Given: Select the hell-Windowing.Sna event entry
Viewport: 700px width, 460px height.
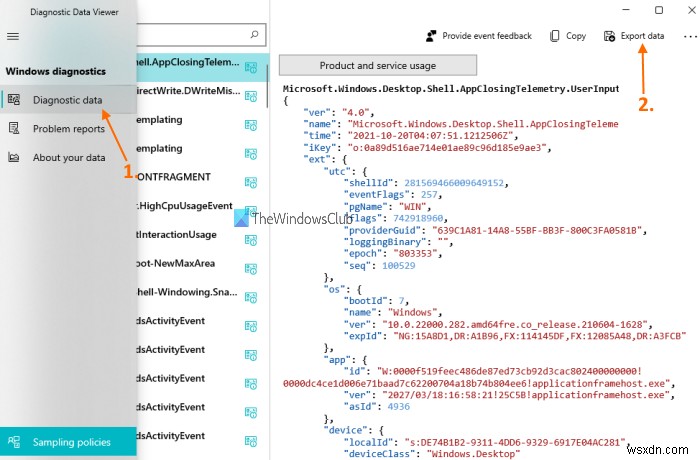Looking at the screenshot, I should click(x=185, y=292).
